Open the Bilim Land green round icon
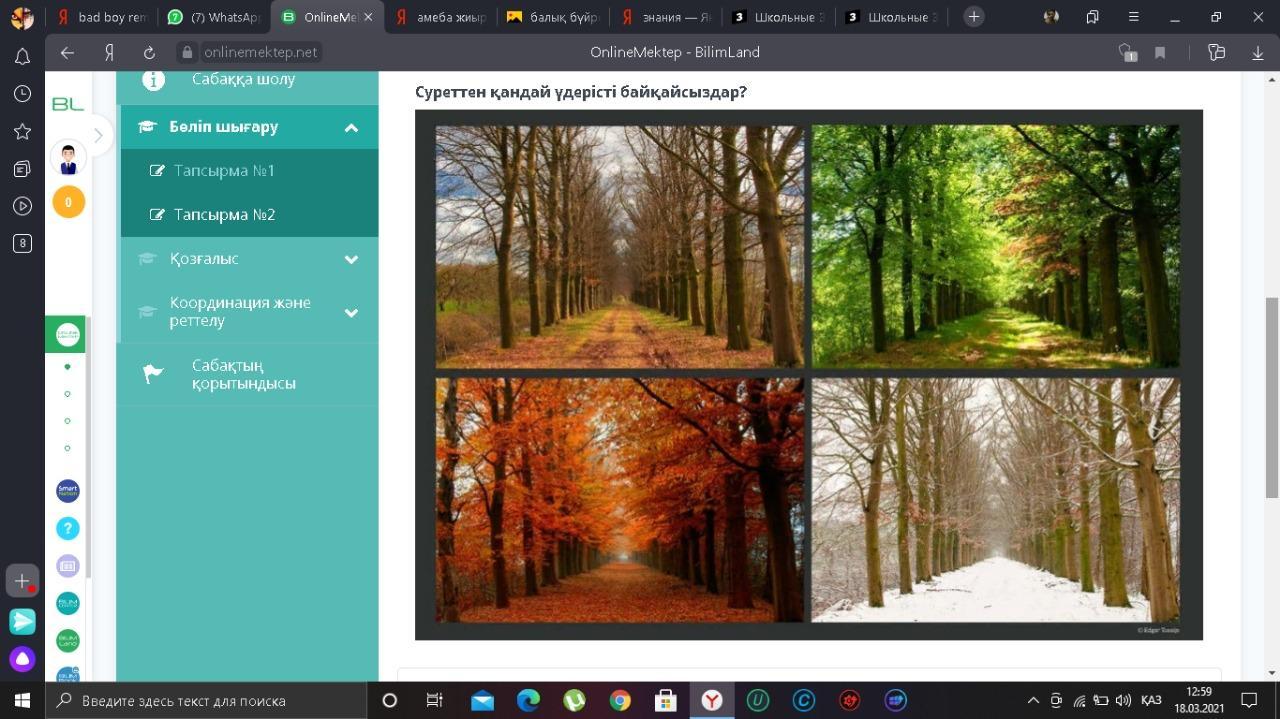 pyautogui.click(x=68, y=641)
